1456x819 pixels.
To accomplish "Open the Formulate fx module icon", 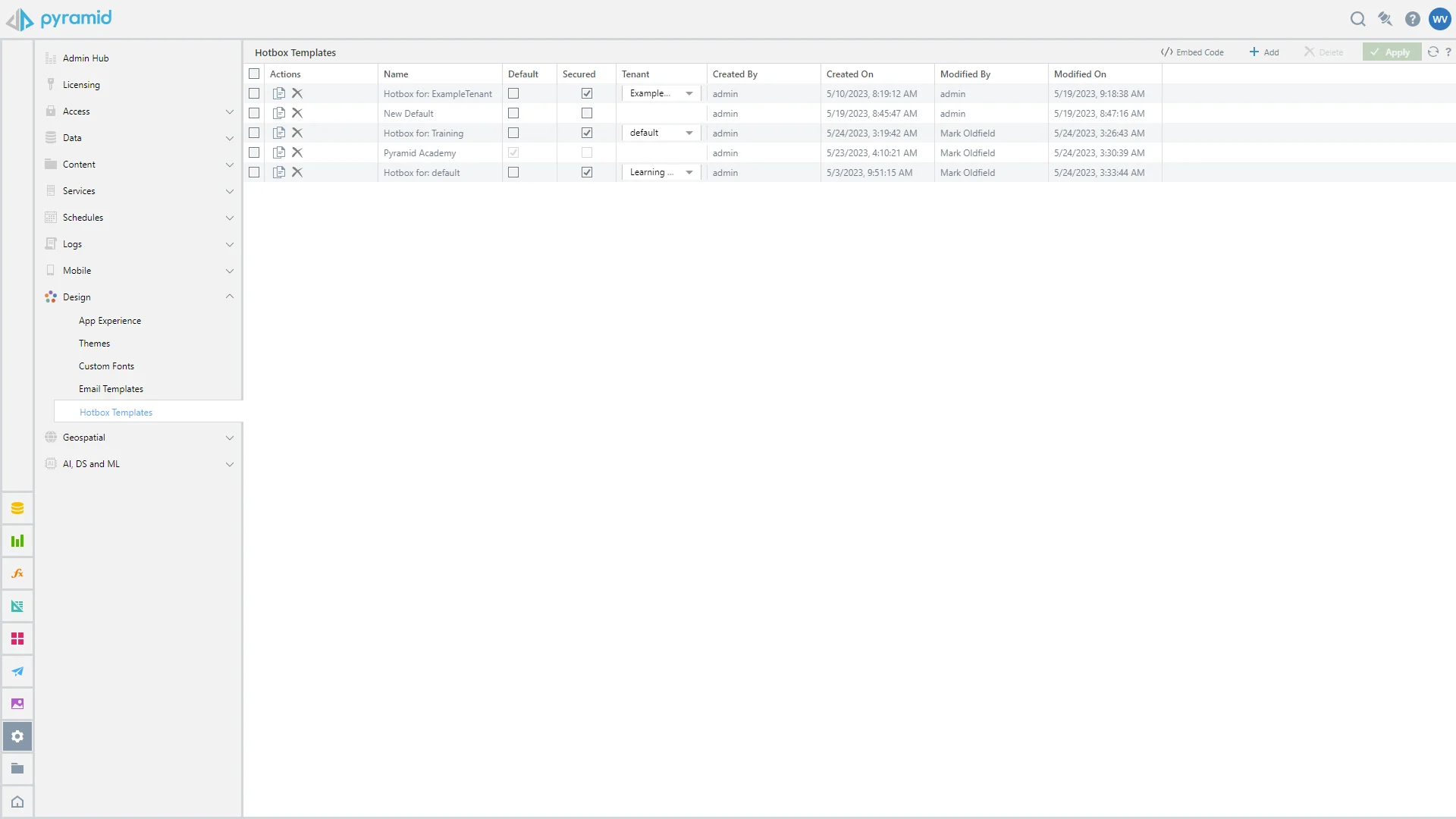I will pos(17,573).
